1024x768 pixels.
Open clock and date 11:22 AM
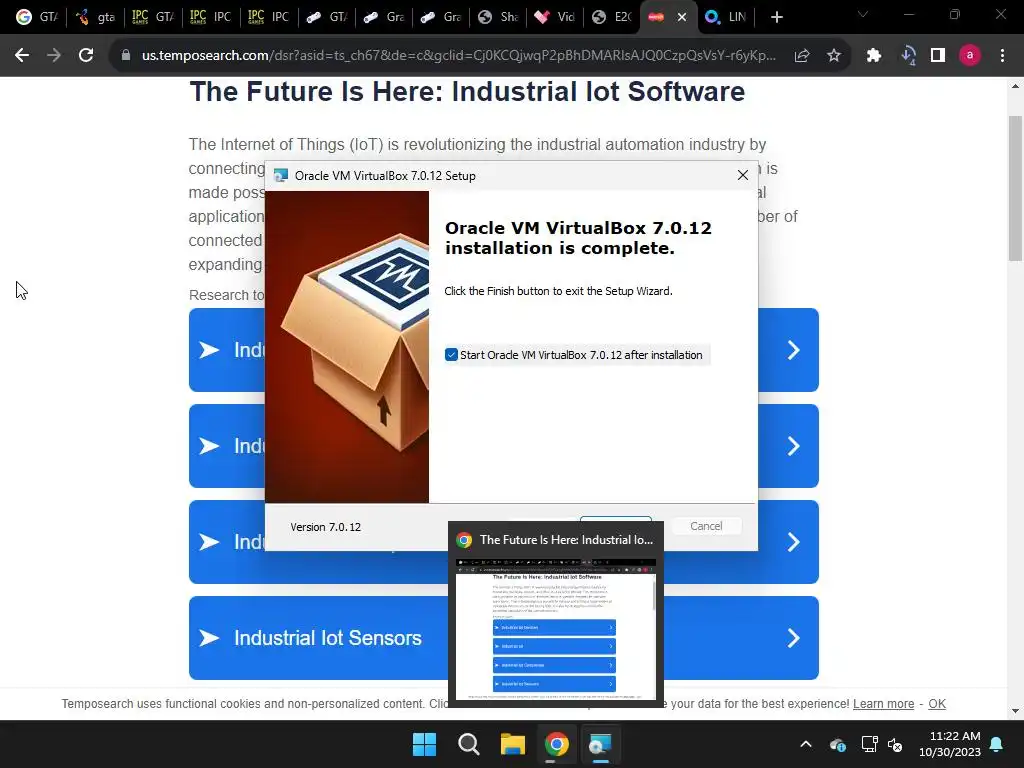coord(950,744)
